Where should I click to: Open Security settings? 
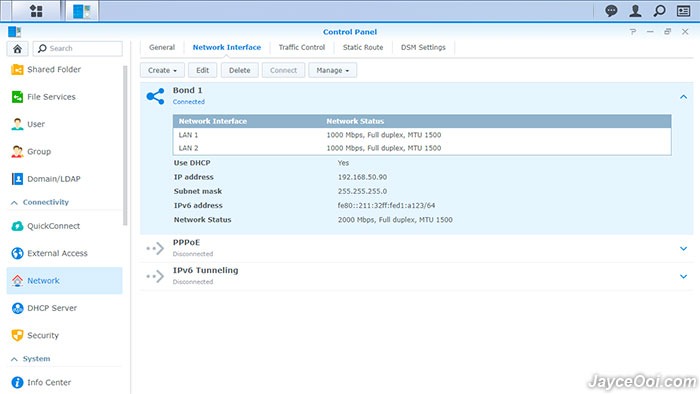65,336
